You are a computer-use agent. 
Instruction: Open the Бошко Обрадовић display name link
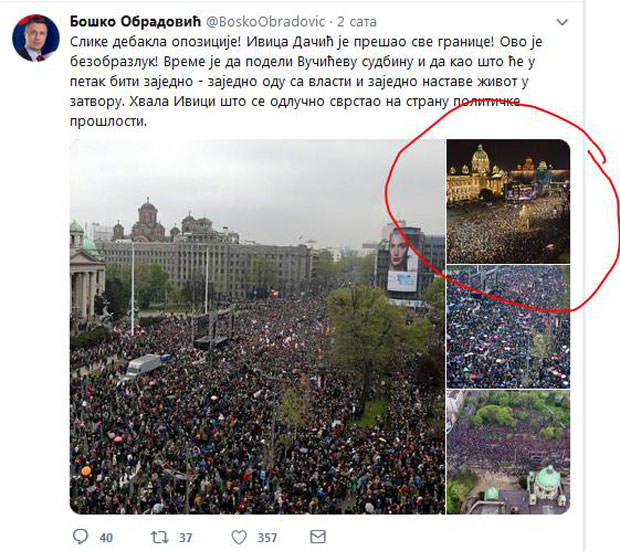coord(136,21)
